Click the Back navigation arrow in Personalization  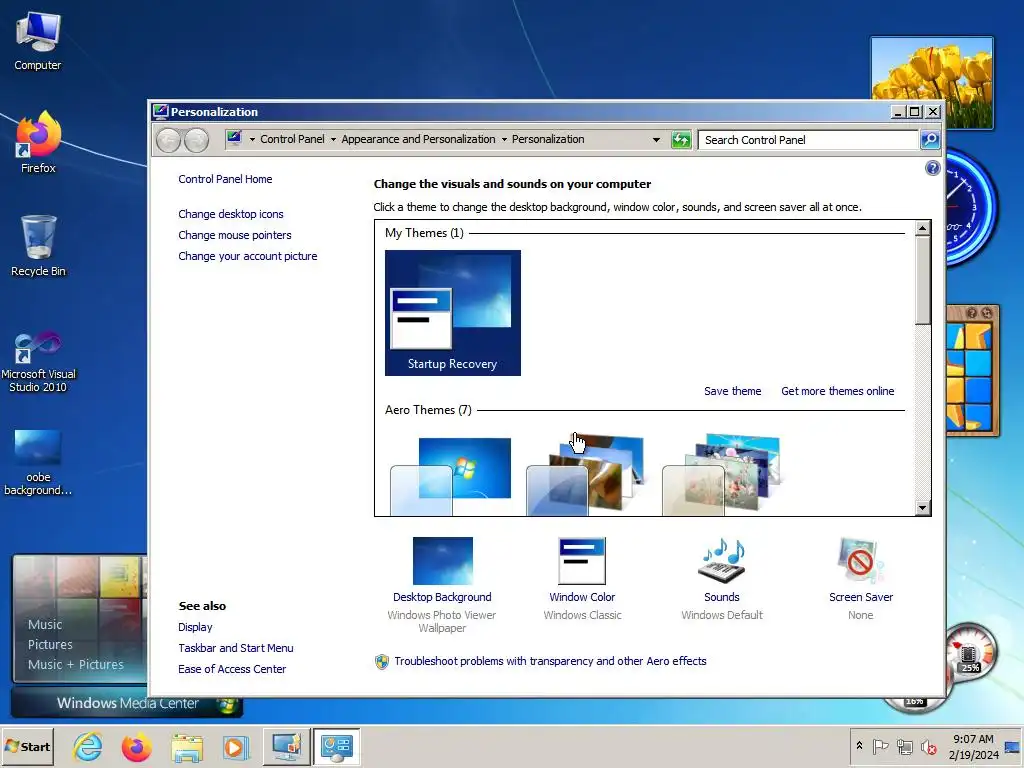(x=168, y=140)
